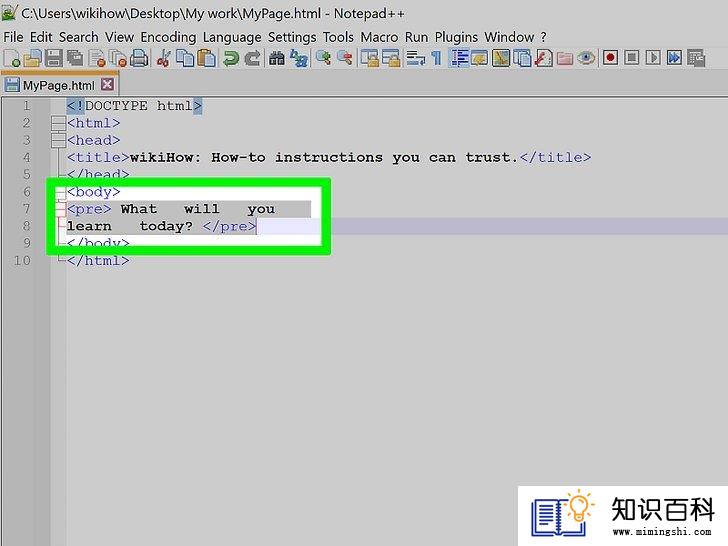Click the Document Map toolbar icon
Image resolution: width=728 pixels, height=546 pixels.
click(501, 58)
